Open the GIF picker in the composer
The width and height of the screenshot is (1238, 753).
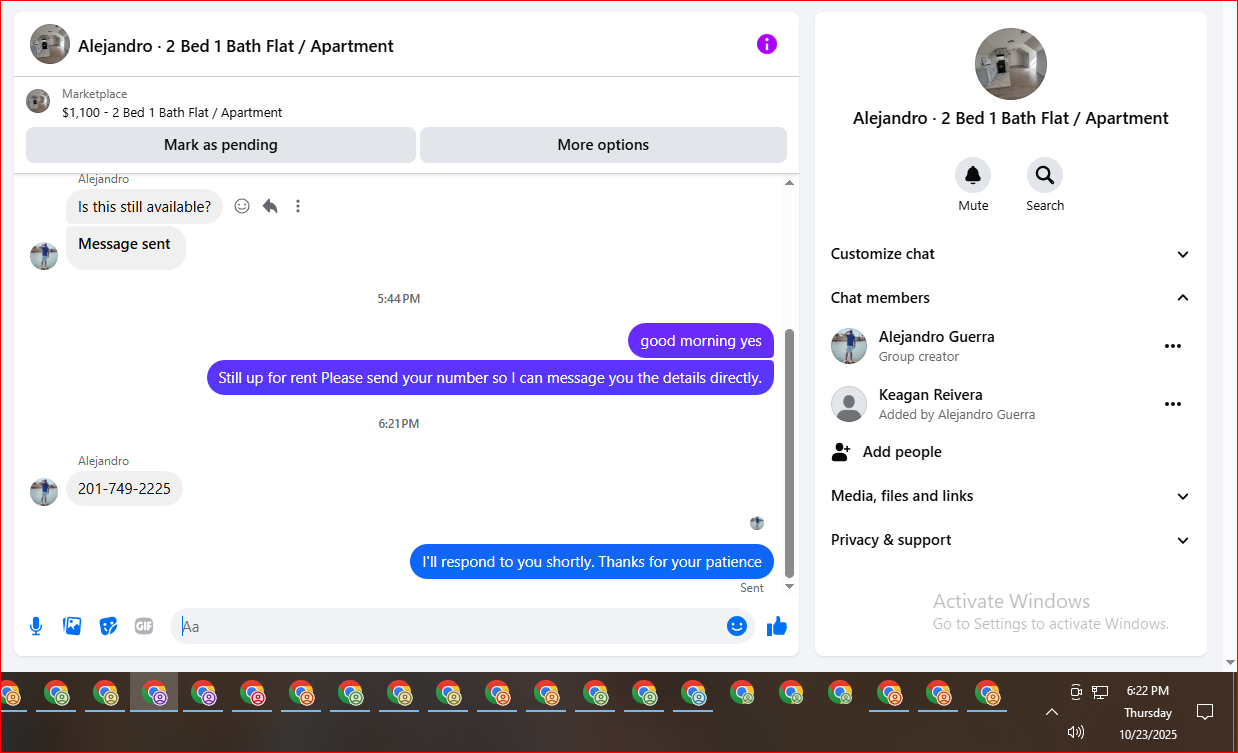coord(144,626)
